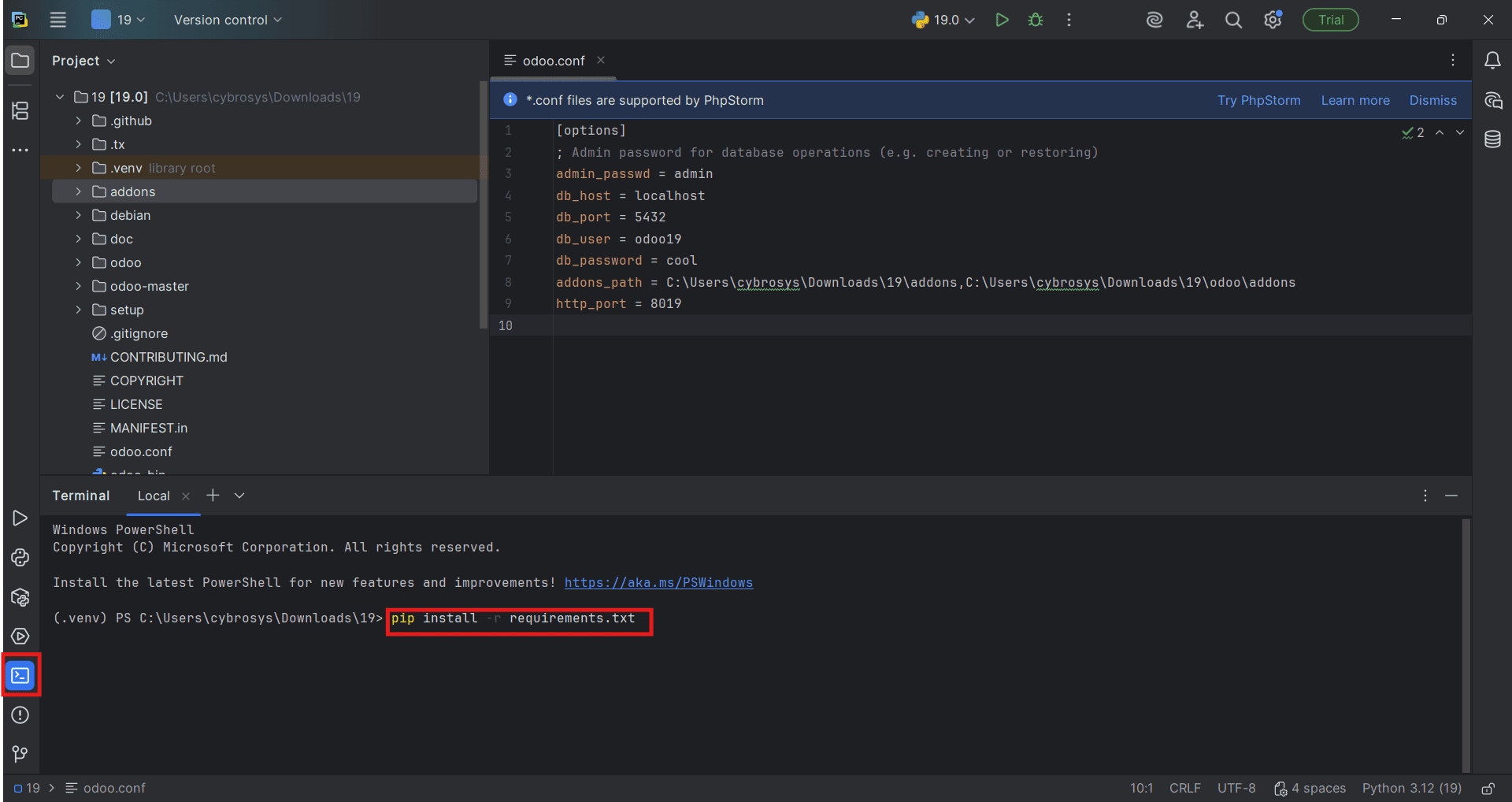The height and width of the screenshot is (802, 1512).
Task: Open the main hamburger menu
Action: pyautogui.click(x=58, y=20)
